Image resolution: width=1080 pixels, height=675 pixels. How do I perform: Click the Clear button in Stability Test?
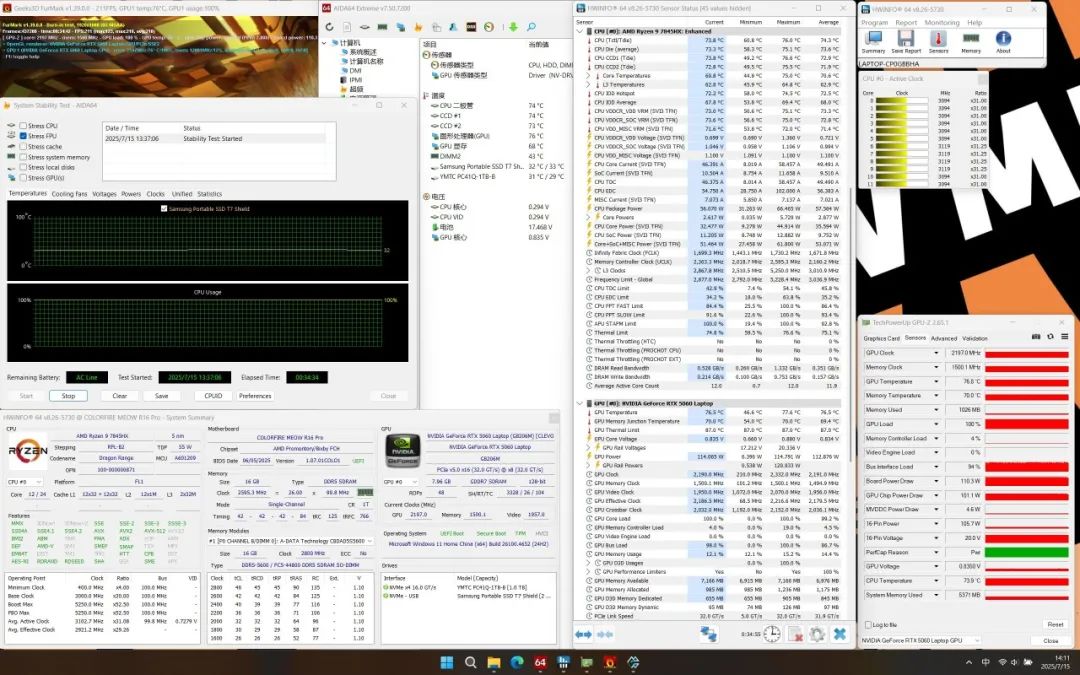click(x=120, y=396)
